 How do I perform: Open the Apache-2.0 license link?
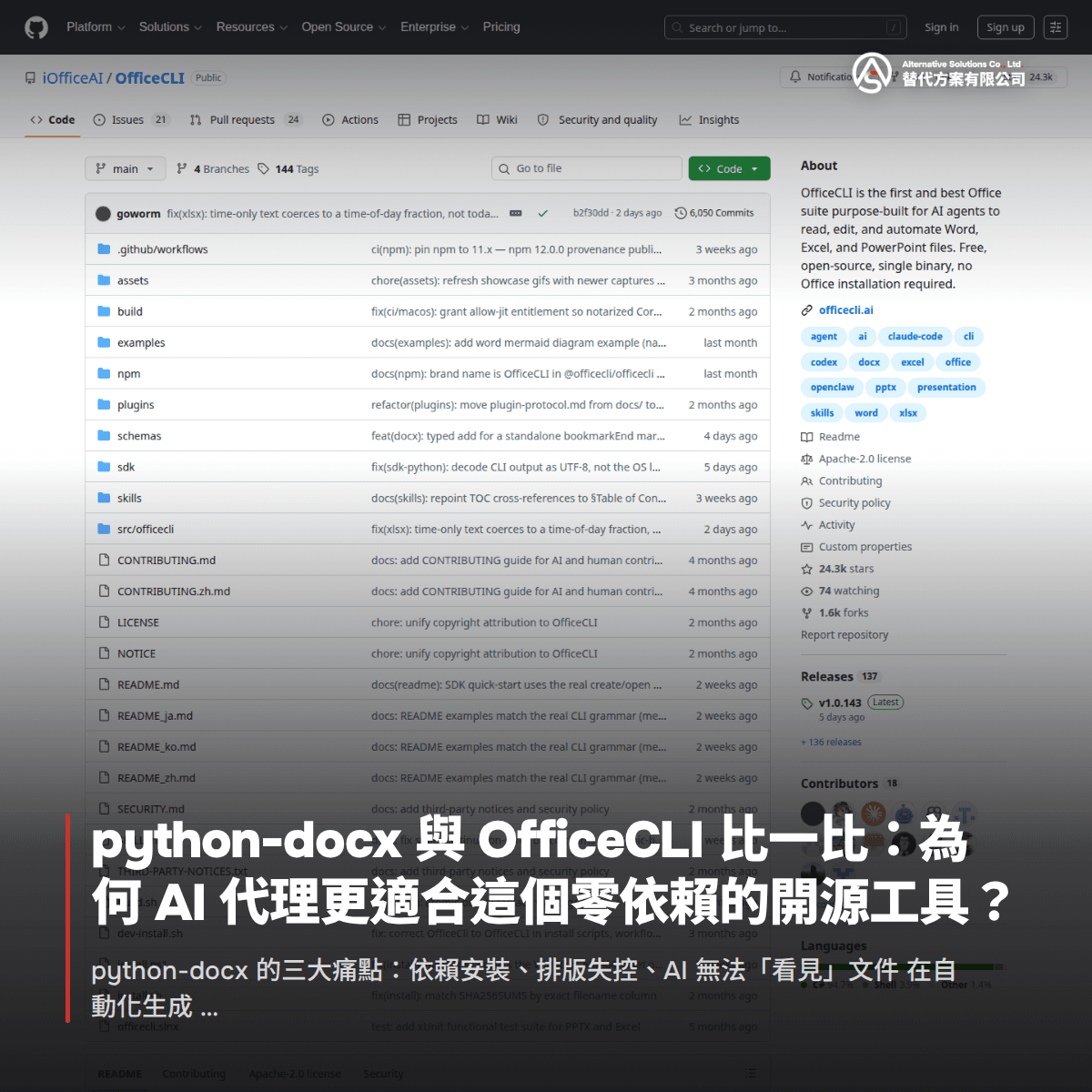pyautogui.click(x=855, y=459)
